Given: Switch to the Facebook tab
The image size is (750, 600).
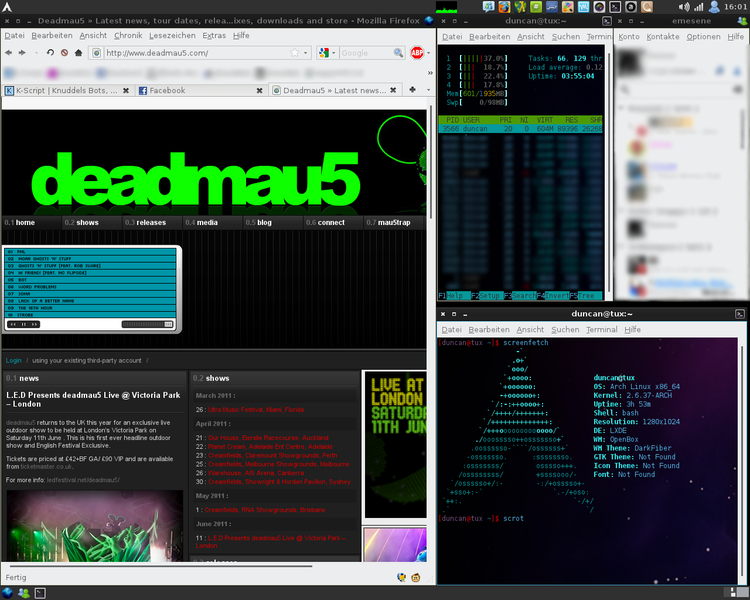Looking at the screenshot, I should 200,90.
